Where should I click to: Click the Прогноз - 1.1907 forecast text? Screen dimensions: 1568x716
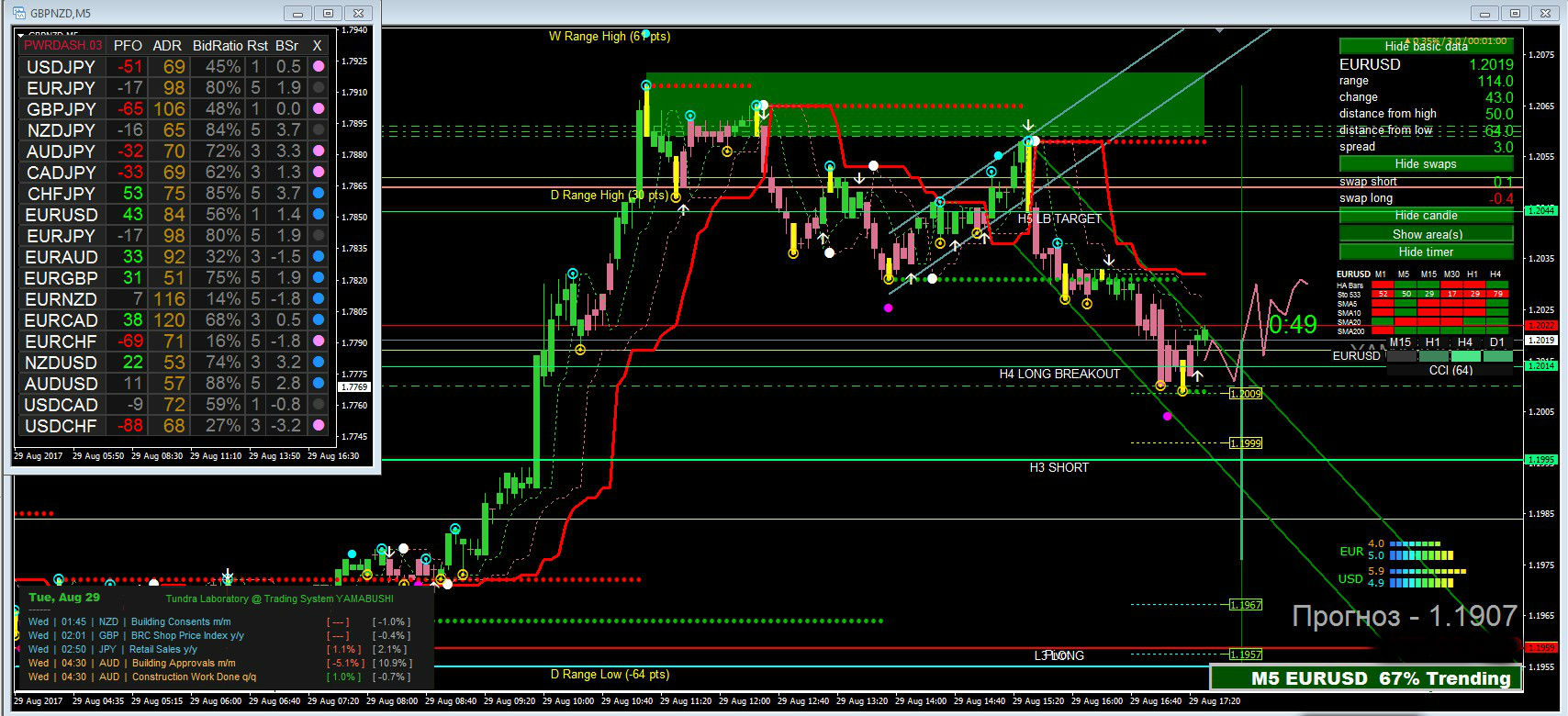tap(1404, 616)
